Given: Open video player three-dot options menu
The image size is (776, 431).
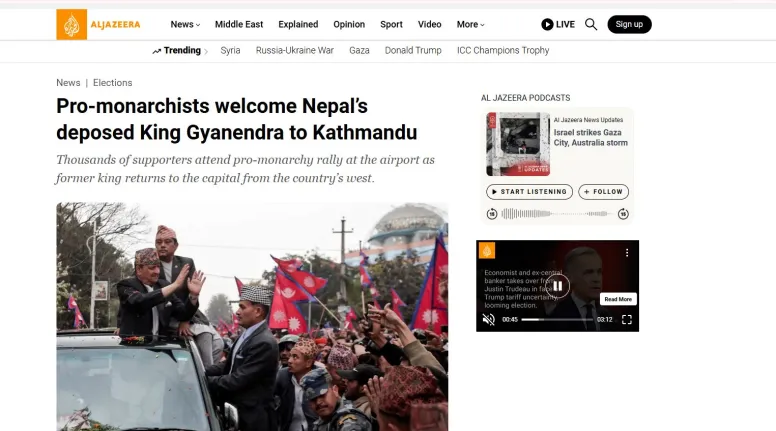Looking at the screenshot, I should (627, 252).
